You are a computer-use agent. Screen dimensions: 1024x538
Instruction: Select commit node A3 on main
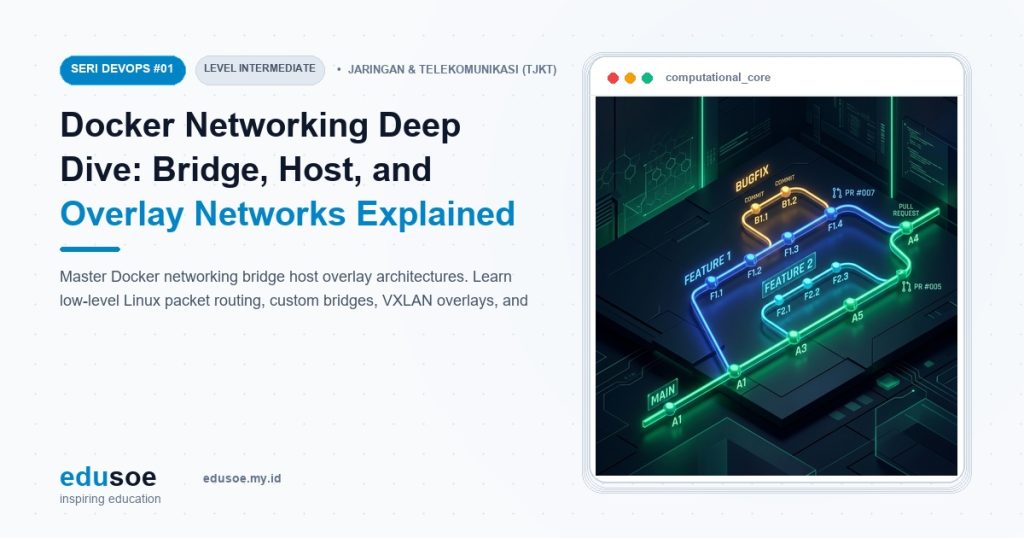pyautogui.click(x=793, y=337)
